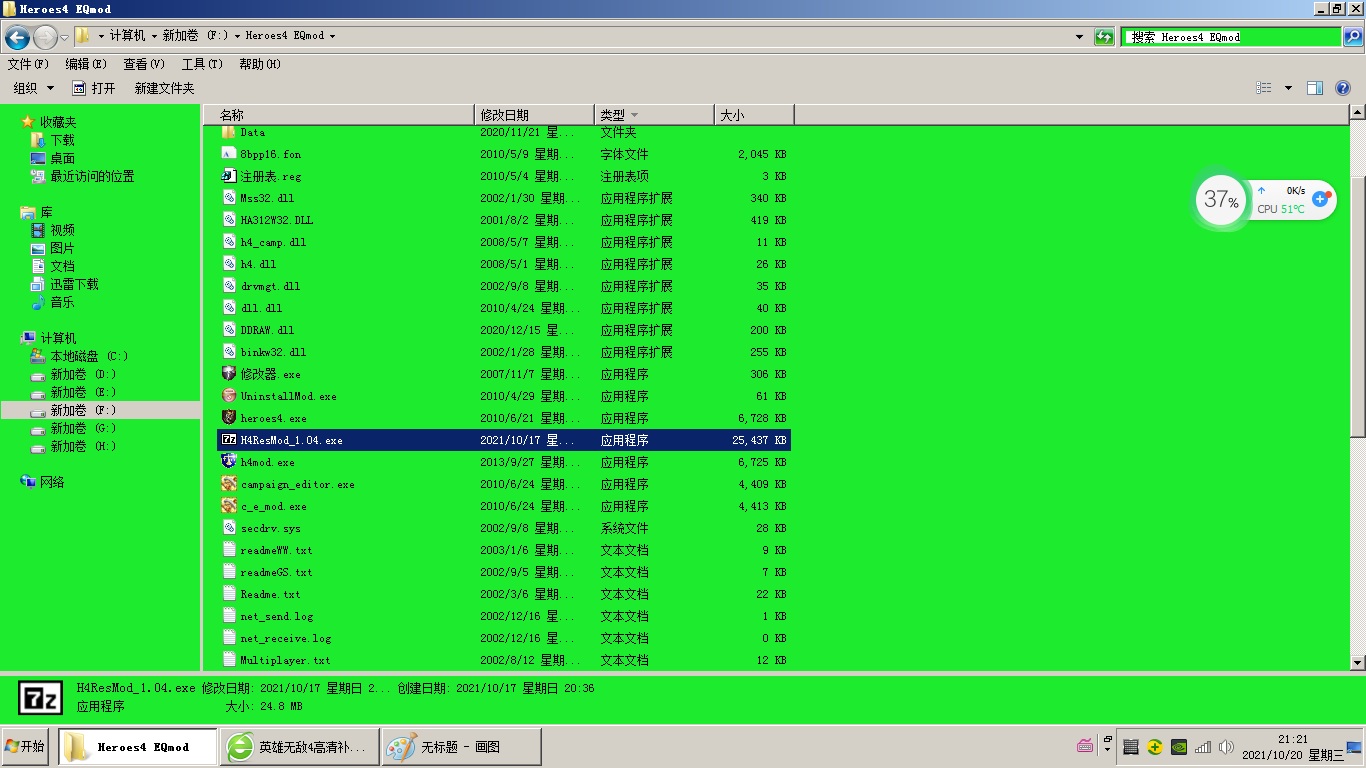The image size is (1366, 768).
Task: Open the 文件(F) menu
Action: (28, 64)
